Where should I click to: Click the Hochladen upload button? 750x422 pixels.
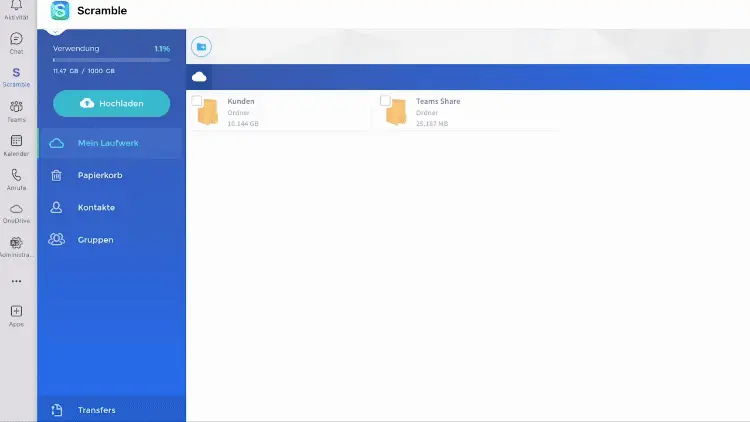pyautogui.click(x=111, y=103)
